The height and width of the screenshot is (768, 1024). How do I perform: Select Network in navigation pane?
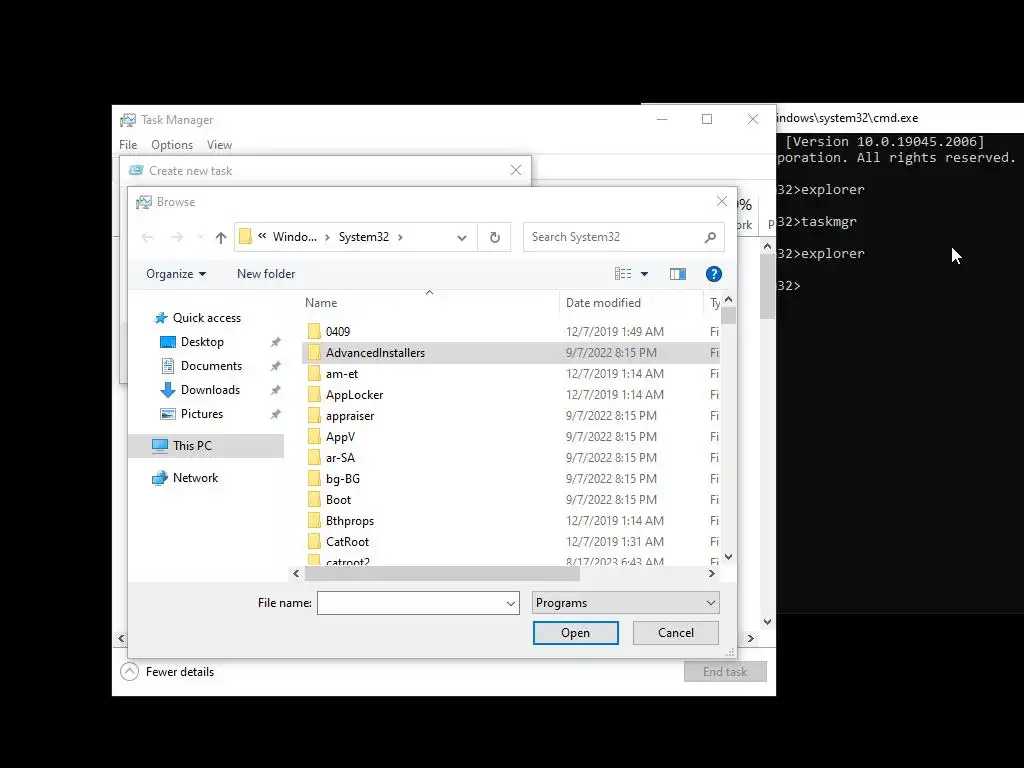(195, 478)
